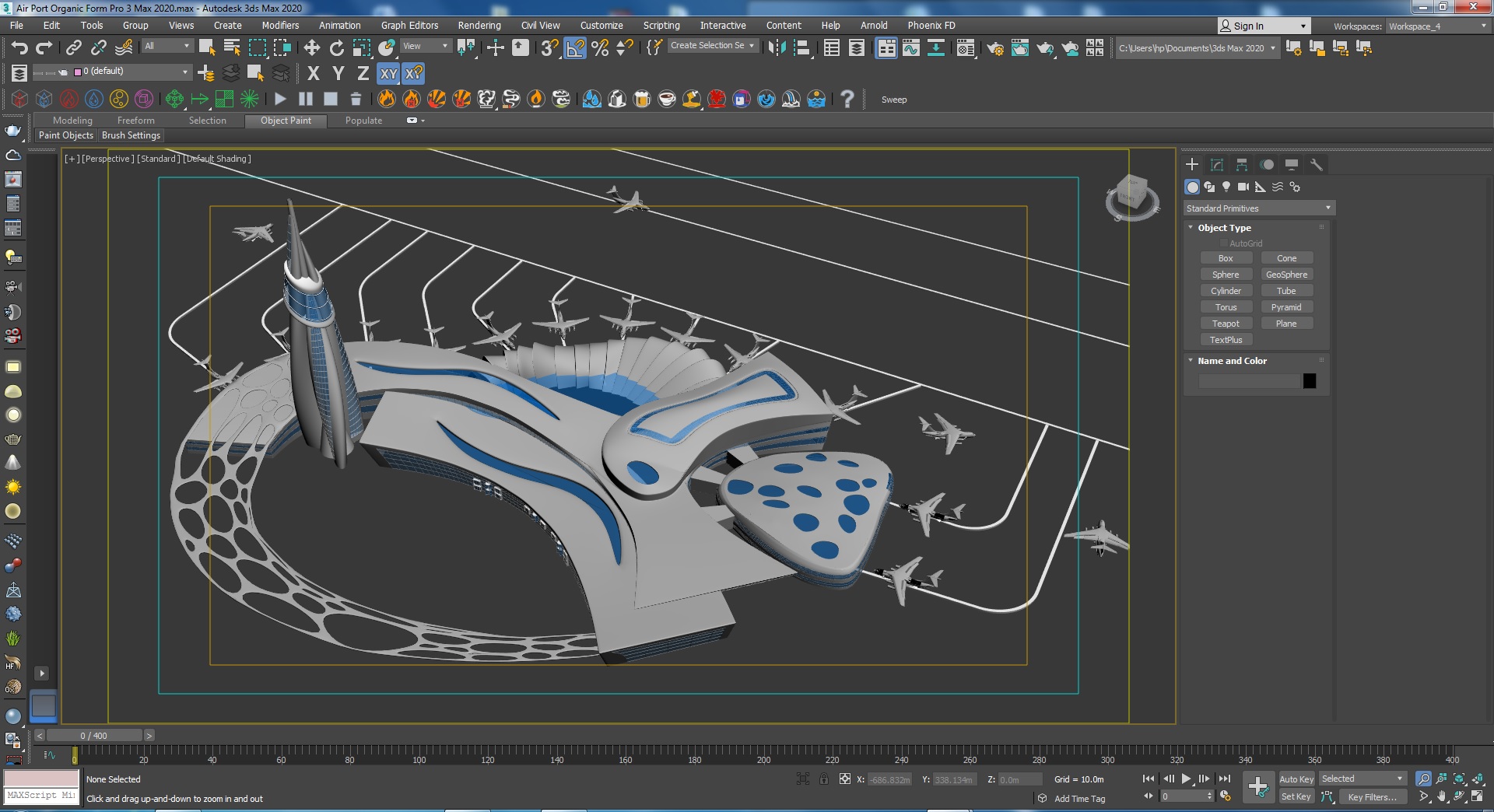Switch to the Freeform ribbon tab
Screen dimensions: 1494x812
135,121
